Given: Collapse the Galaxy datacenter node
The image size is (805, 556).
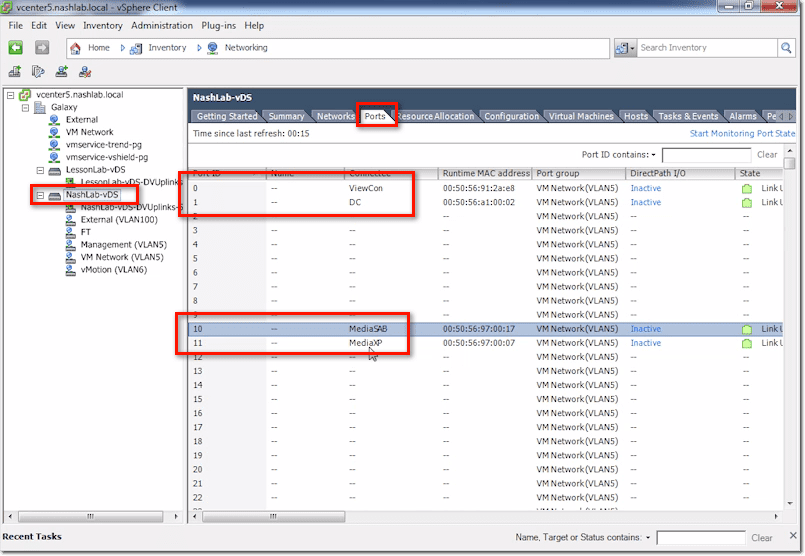Looking at the screenshot, I should tap(25, 107).
